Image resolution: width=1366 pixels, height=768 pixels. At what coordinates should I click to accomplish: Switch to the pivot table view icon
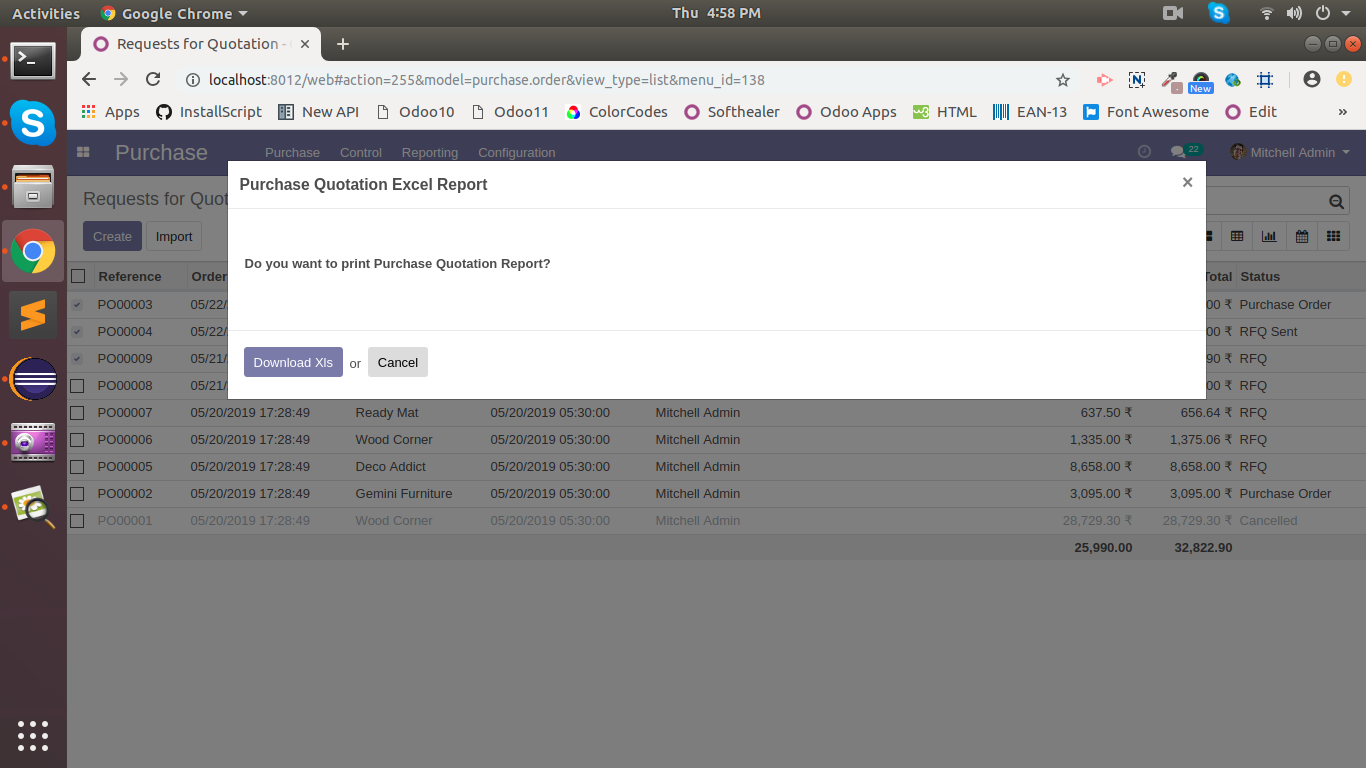point(1237,236)
